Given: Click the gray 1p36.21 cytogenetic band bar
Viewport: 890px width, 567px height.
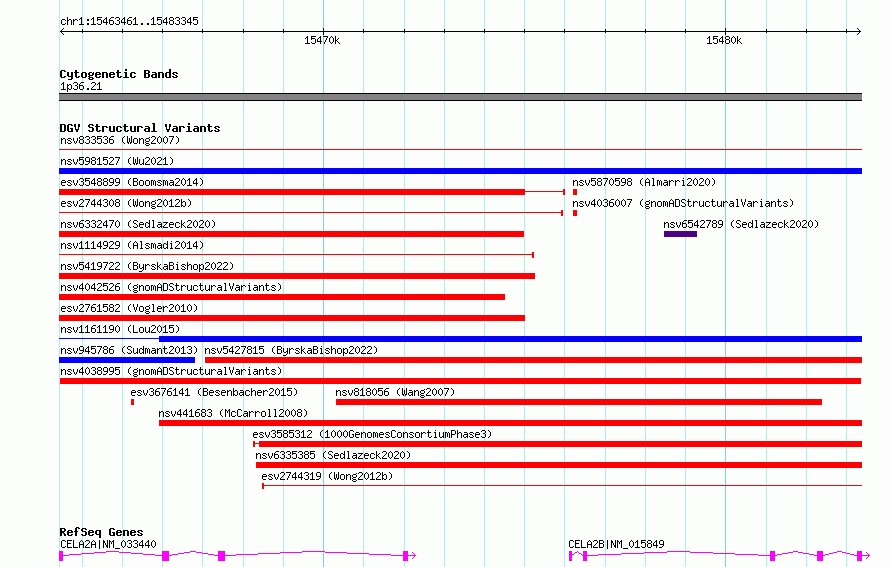Looking at the screenshot, I should (460, 97).
